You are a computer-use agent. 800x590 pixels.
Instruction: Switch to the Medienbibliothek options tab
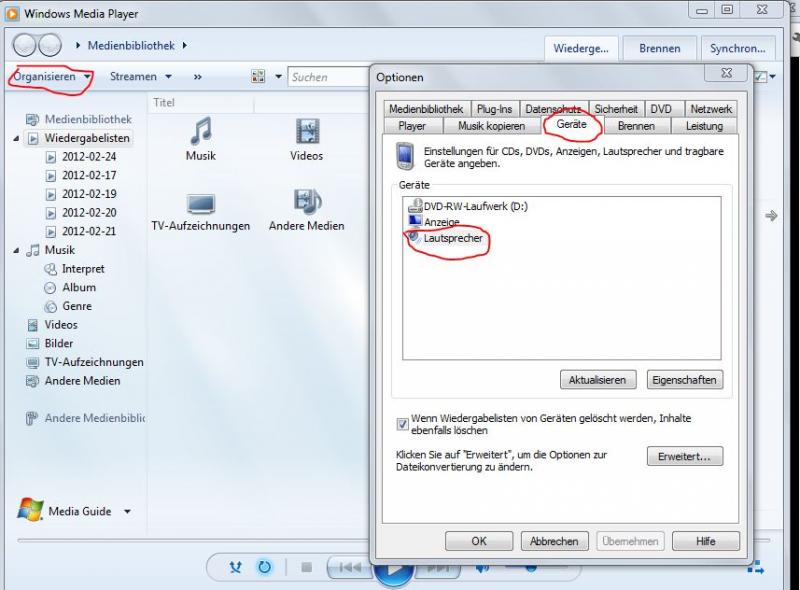[426, 109]
